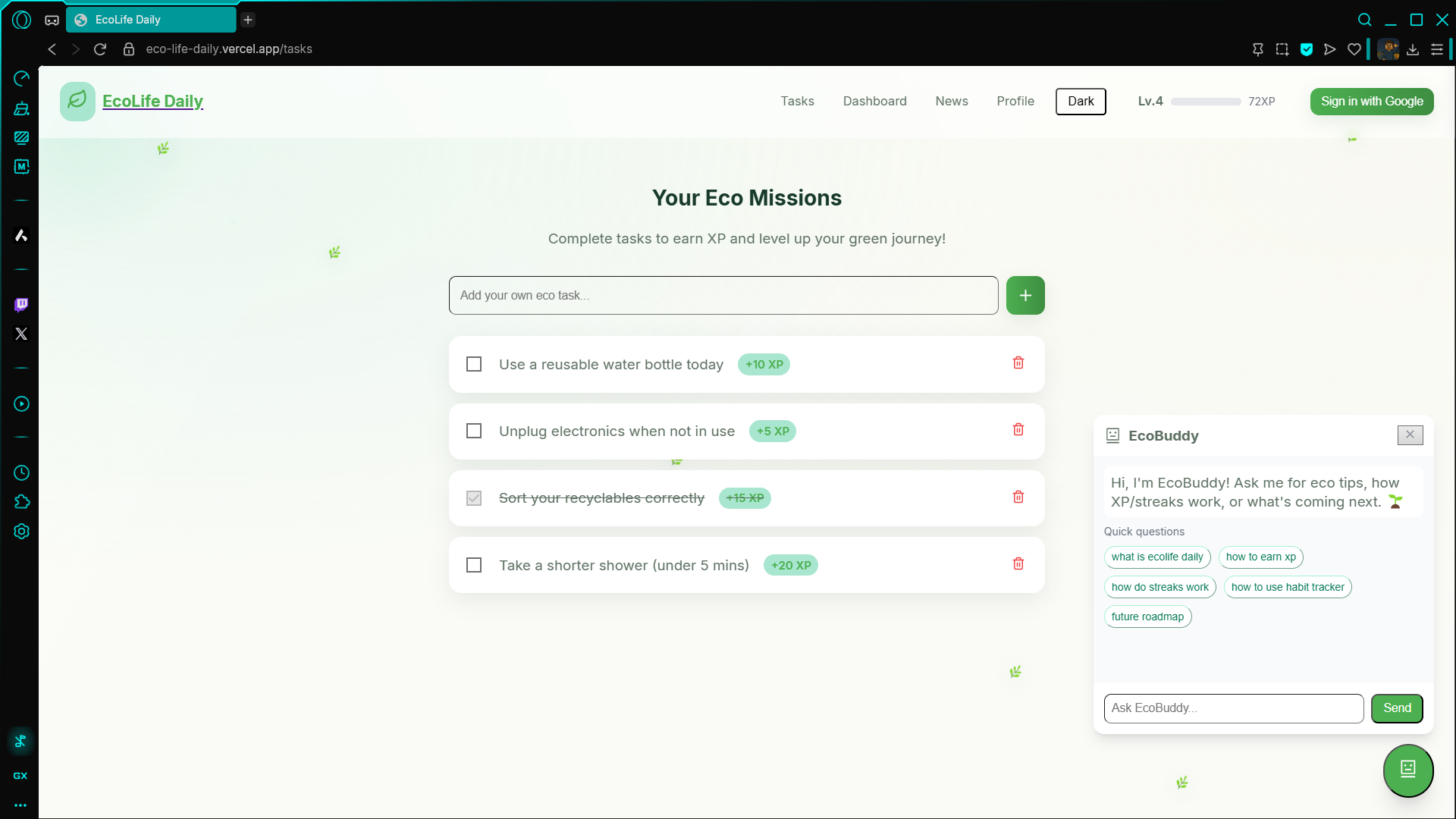Check 'Use a reusable water bottle today'
The image size is (1456, 819).
pos(474,365)
